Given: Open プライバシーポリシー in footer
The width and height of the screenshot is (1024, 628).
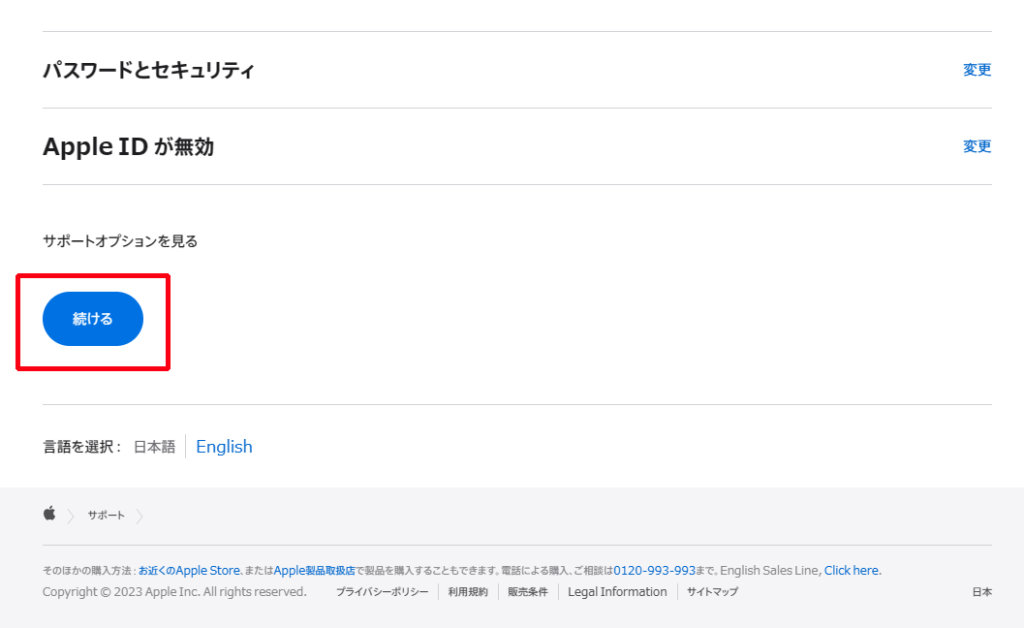Looking at the screenshot, I should click(x=382, y=592).
